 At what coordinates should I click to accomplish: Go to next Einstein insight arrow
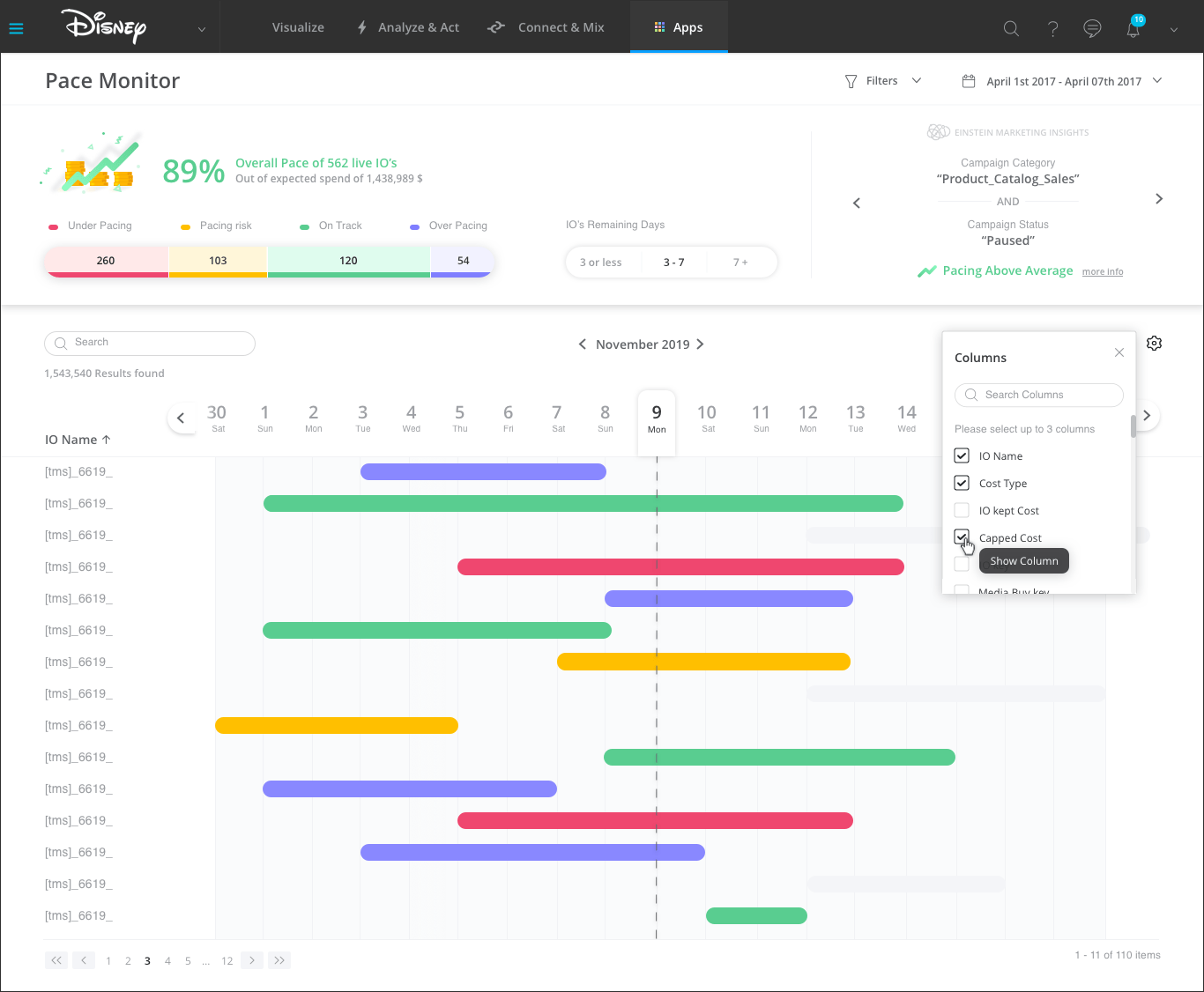tap(1158, 199)
